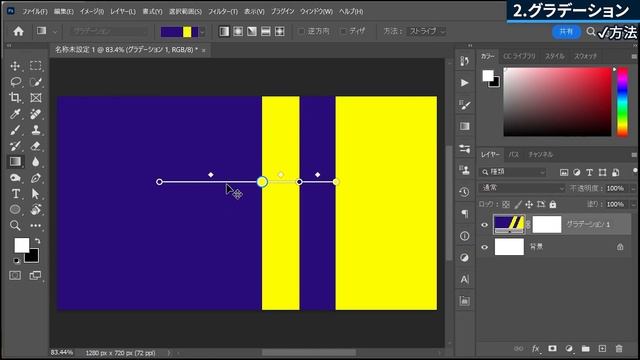Select the Horizontal Type tool
640x360 pixels.
pos(15,193)
